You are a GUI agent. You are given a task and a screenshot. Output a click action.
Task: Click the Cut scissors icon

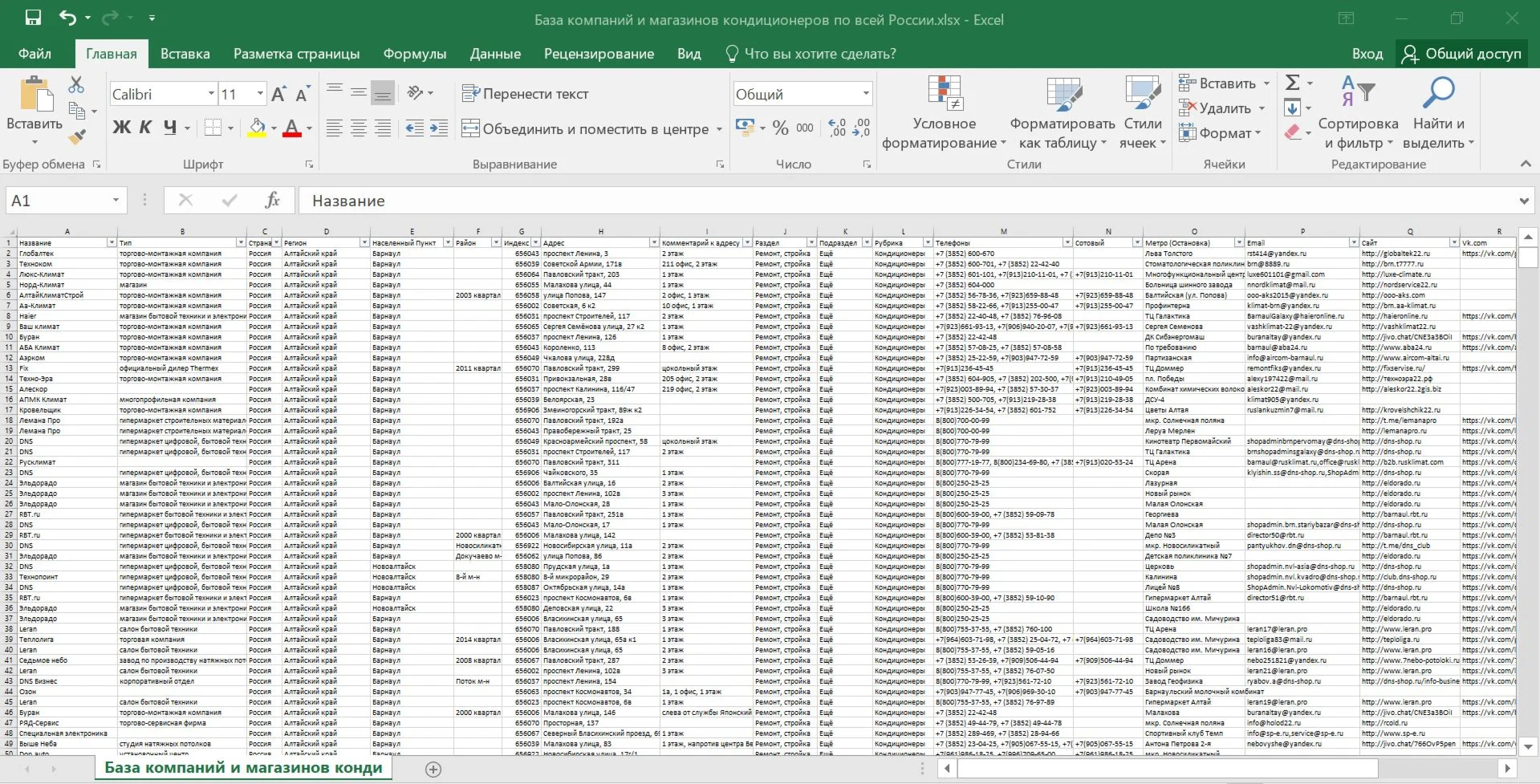[x=76, y=84]
